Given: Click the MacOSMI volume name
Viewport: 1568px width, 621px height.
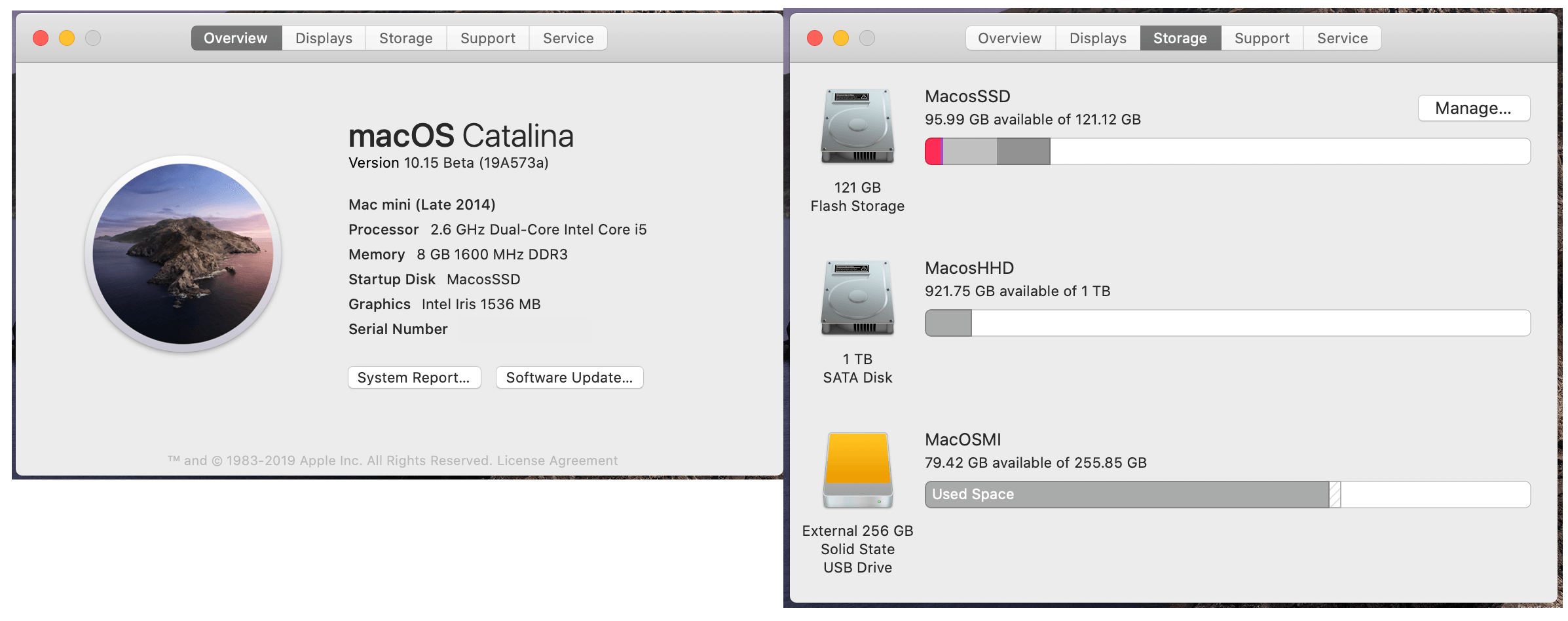Looking at the screenshot, I should click(x=963, y=440).
